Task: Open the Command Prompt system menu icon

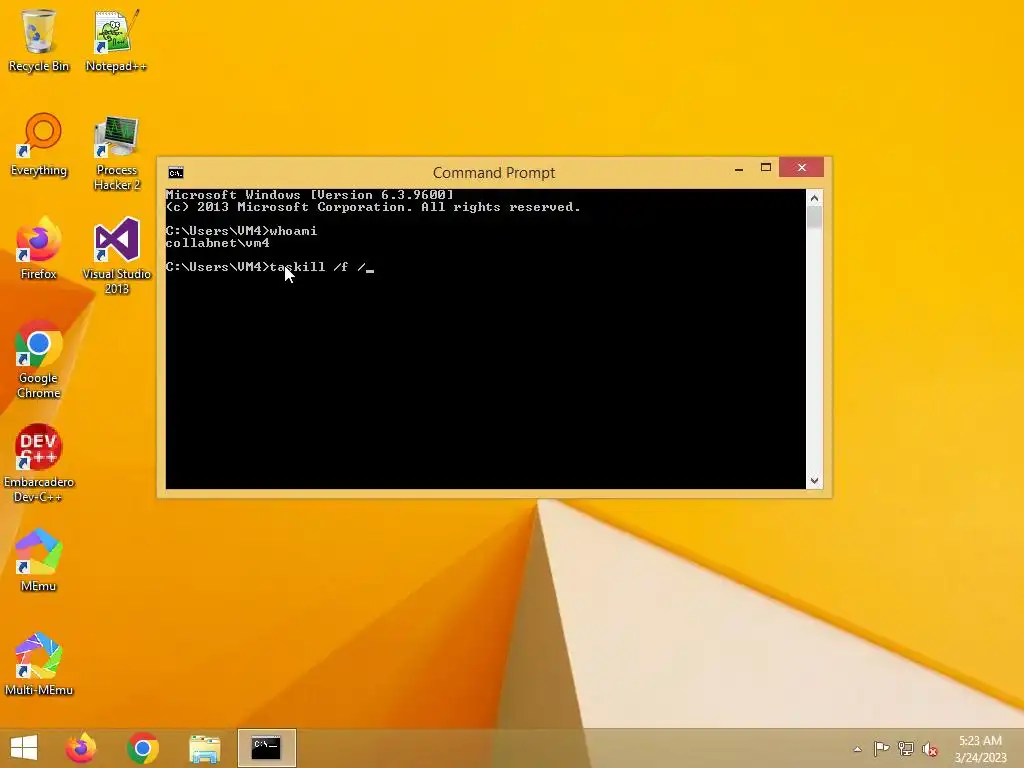Action: (x=176, y=172)
